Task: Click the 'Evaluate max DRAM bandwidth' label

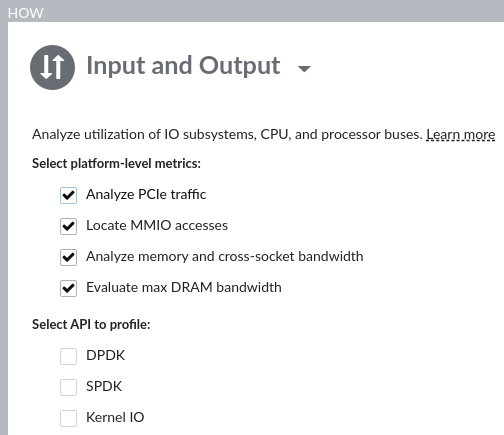Action: point(184,287)
